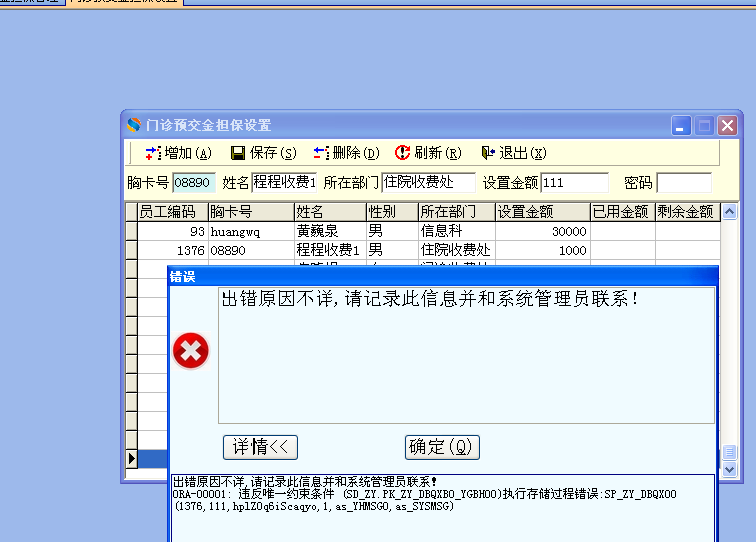Click row selector for 黄巍泉 row

coord(131,231)
